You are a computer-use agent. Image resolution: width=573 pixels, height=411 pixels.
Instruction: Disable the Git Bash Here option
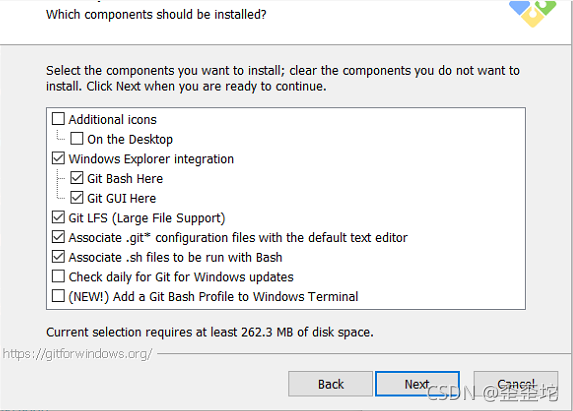[x=77, y=178]
